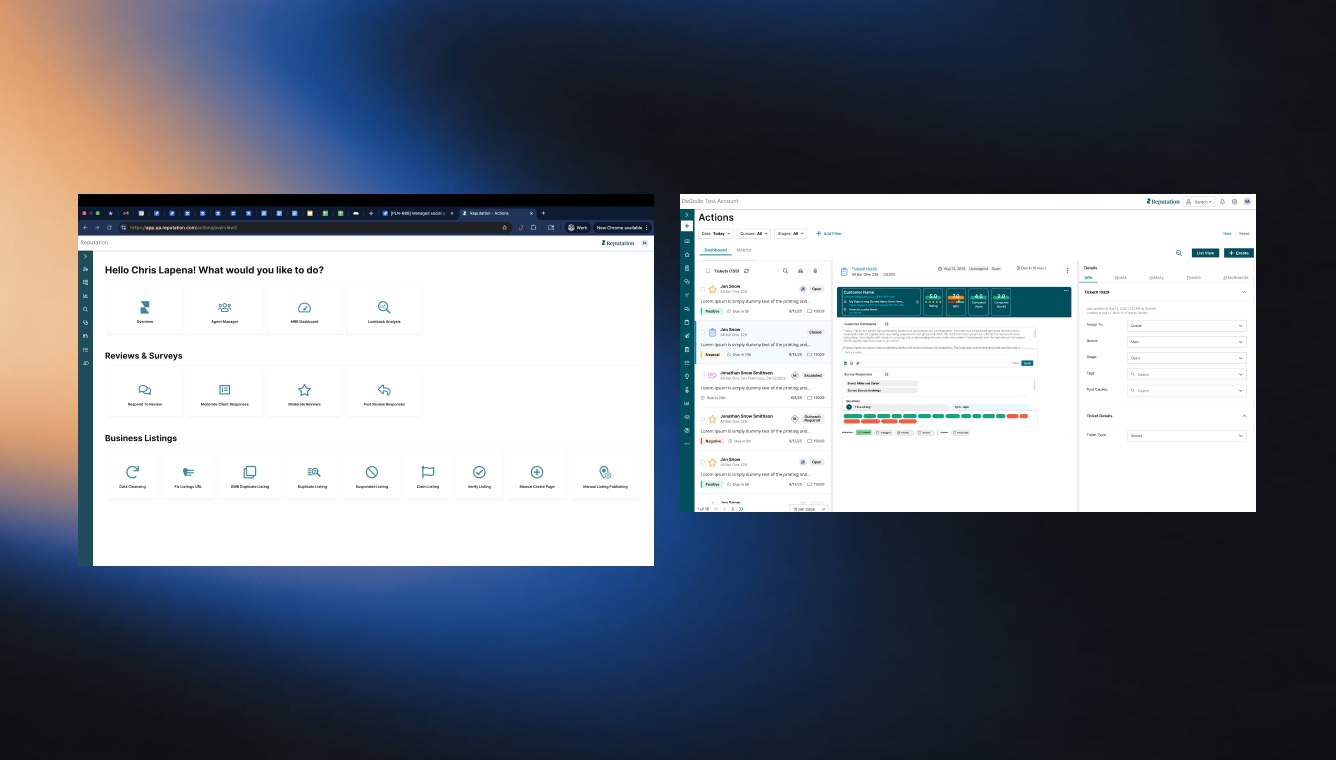Open the Ticket Type dropdown
Viewport: 1336px width, 760px height.
1187,436
